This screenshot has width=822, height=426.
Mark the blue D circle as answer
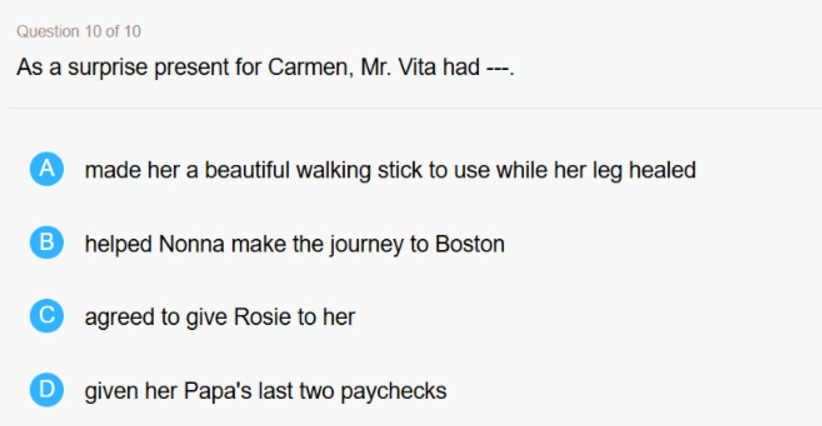(47, 390)
